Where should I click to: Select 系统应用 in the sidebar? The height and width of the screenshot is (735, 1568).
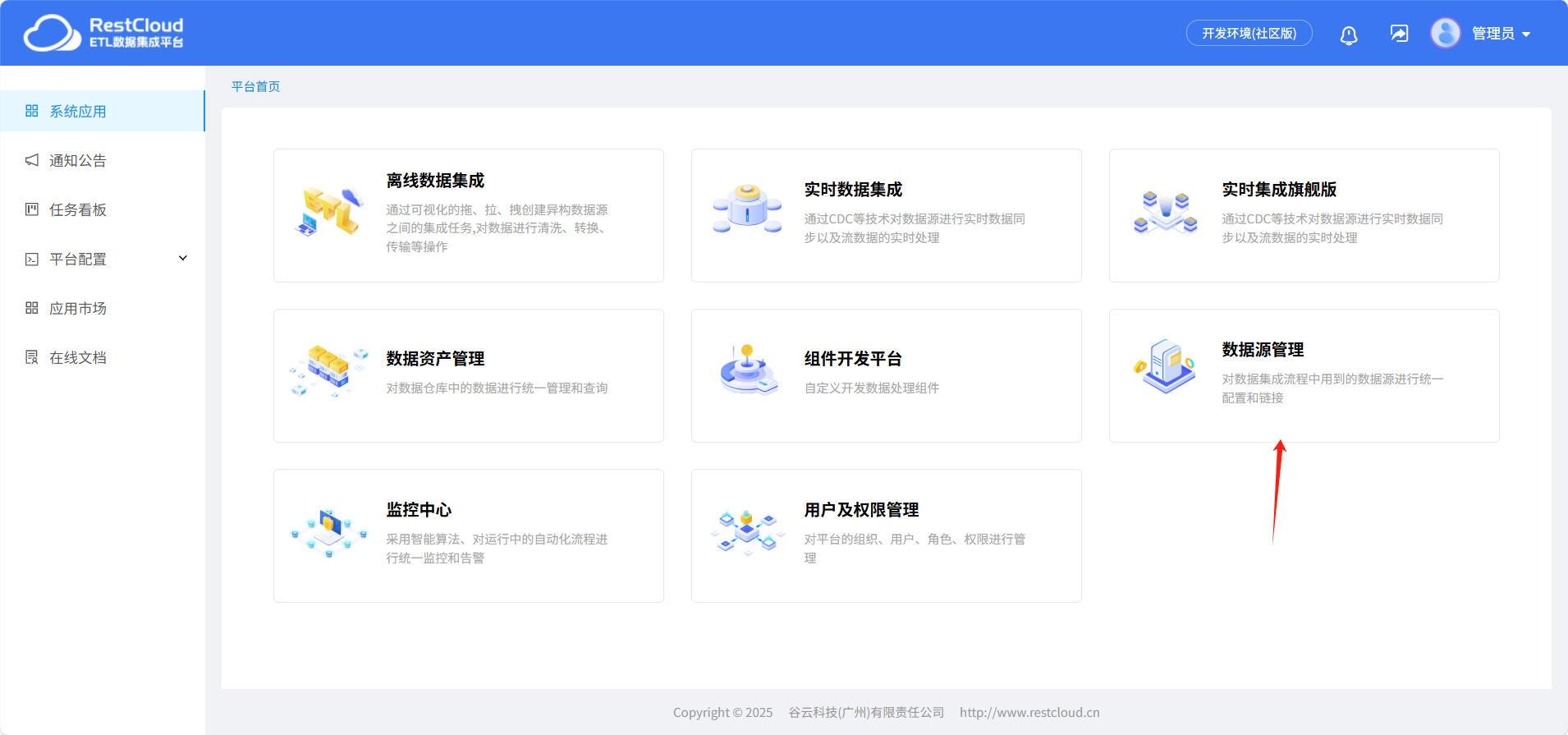[103, 111]
